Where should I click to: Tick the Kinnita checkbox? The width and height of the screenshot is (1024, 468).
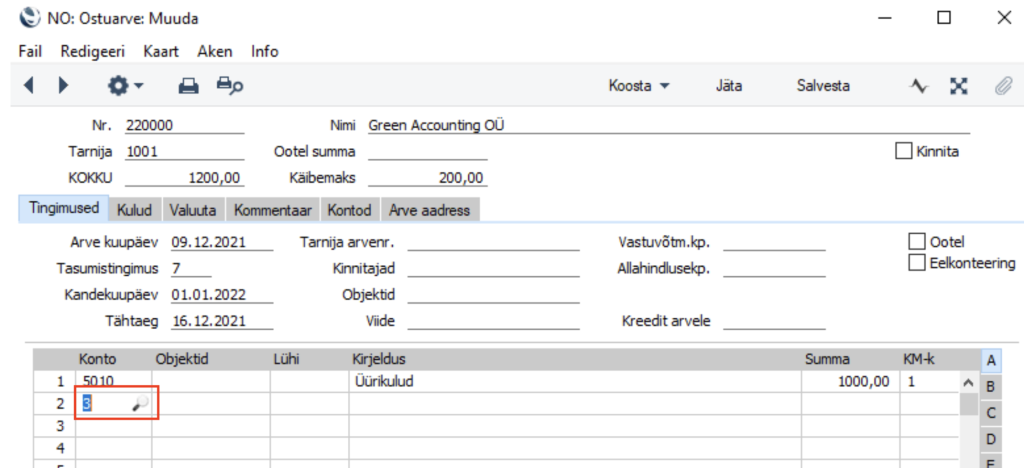tap(903, 152)
